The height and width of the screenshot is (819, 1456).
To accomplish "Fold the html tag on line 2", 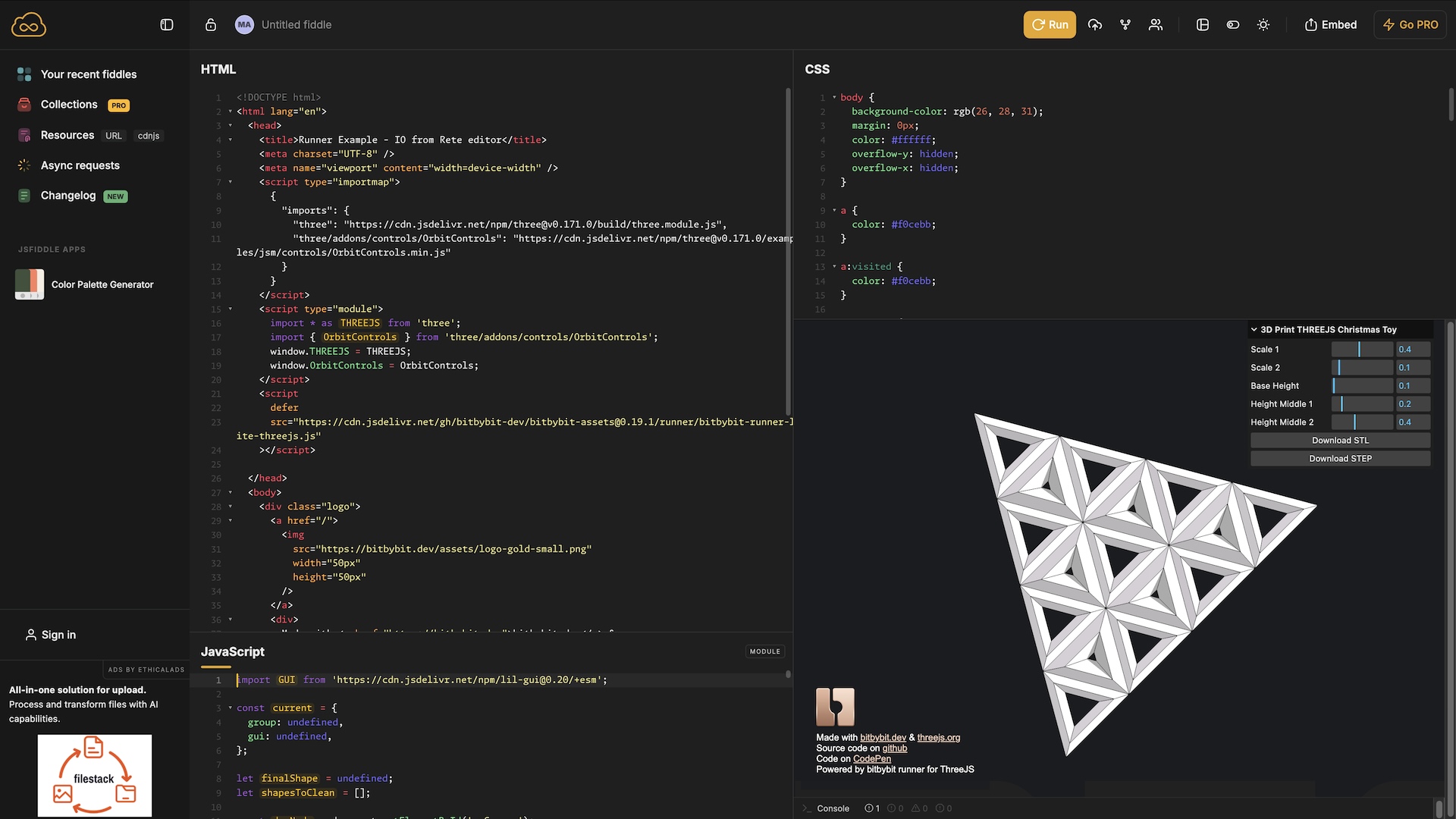I will [x=231, y=111].
